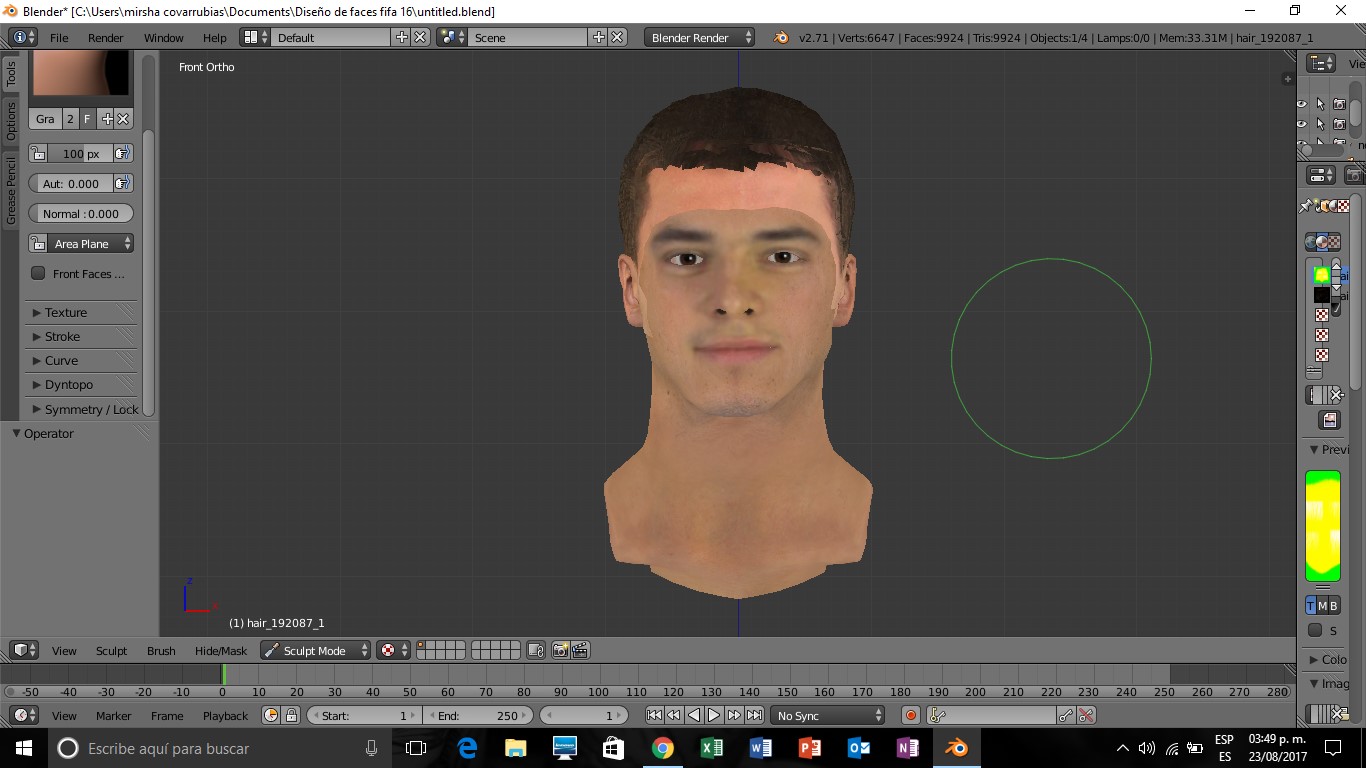
Task: Delete the active Scene
Action: (617, 37)
